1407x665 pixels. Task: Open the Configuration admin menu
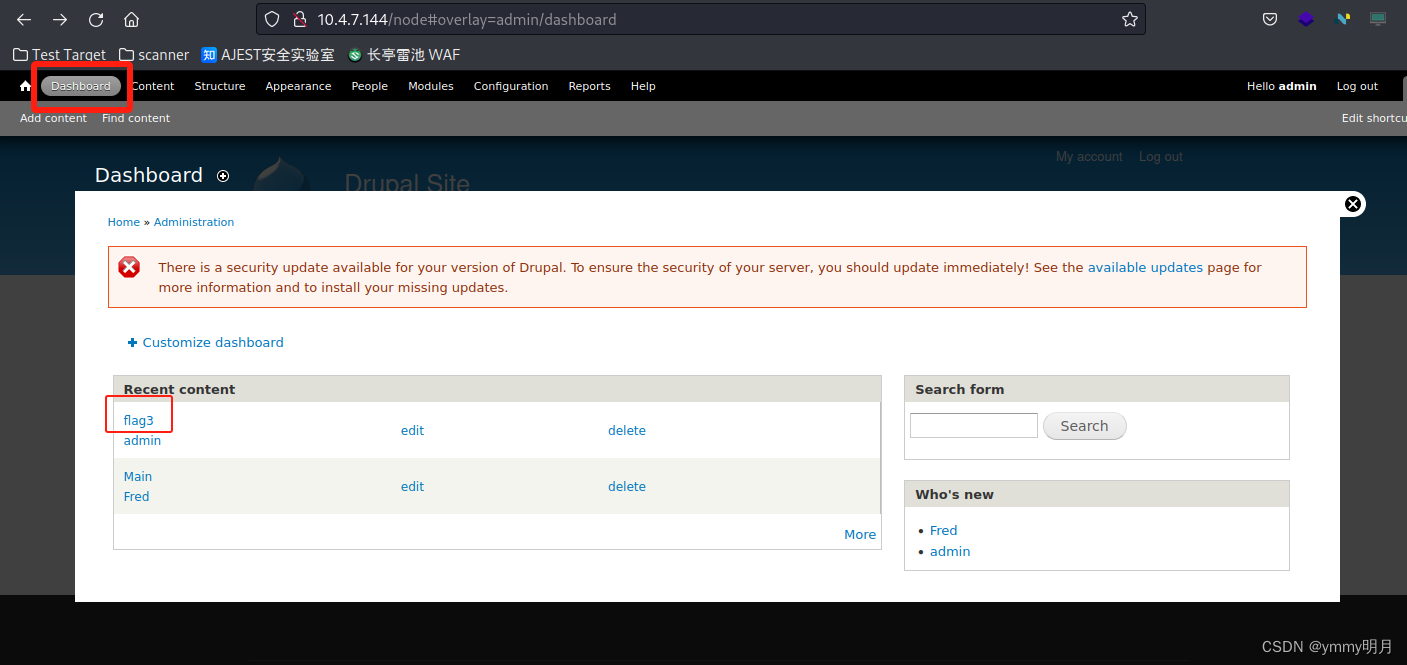[x=511, y=86]
